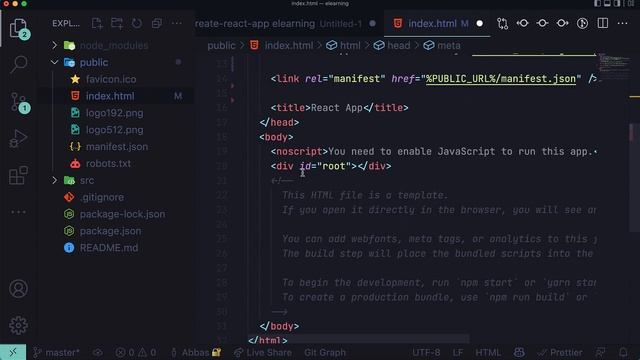Open robots.txt in the file tree

pos(108,164)
